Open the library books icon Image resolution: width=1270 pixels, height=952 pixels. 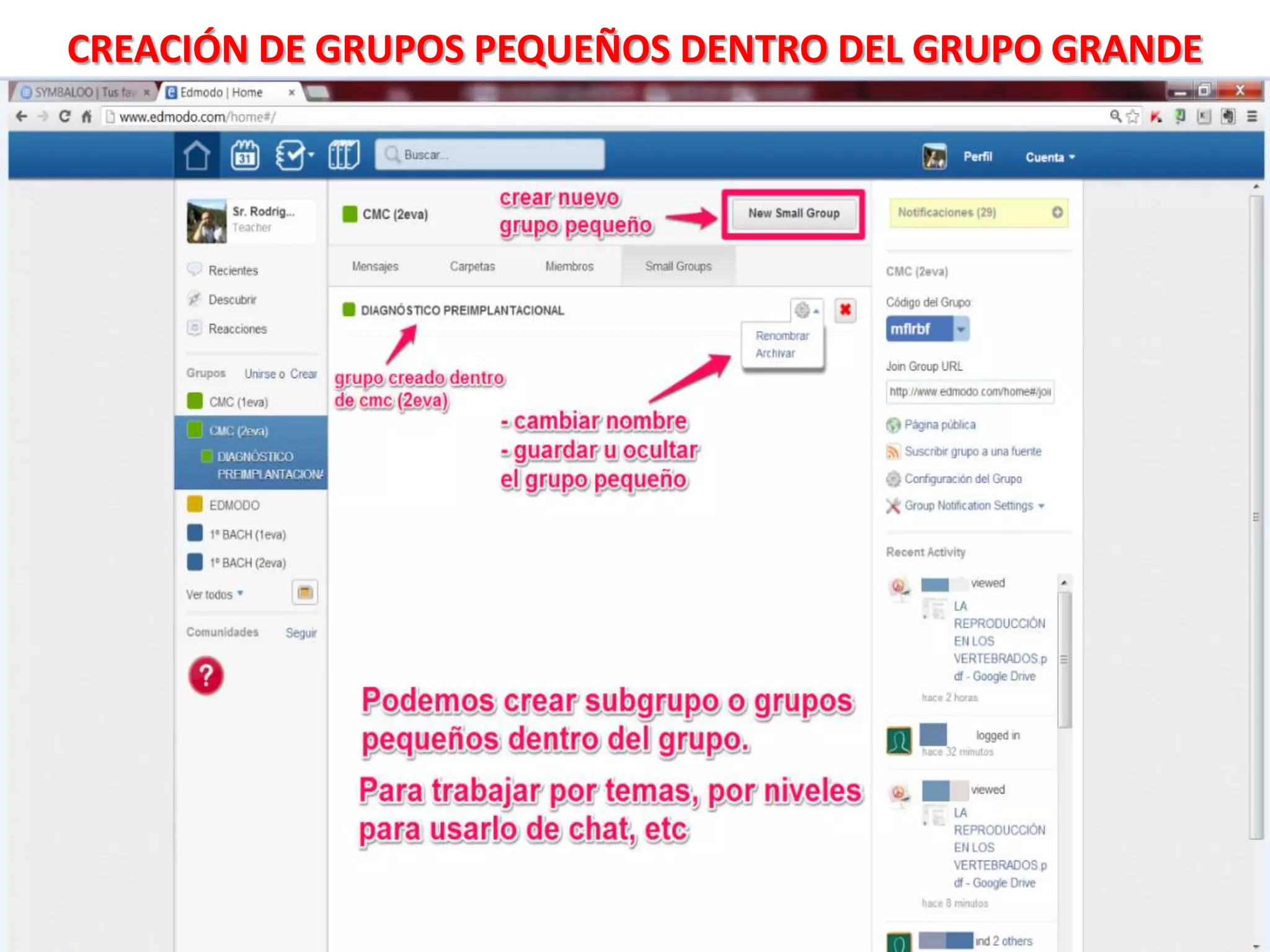344,156
